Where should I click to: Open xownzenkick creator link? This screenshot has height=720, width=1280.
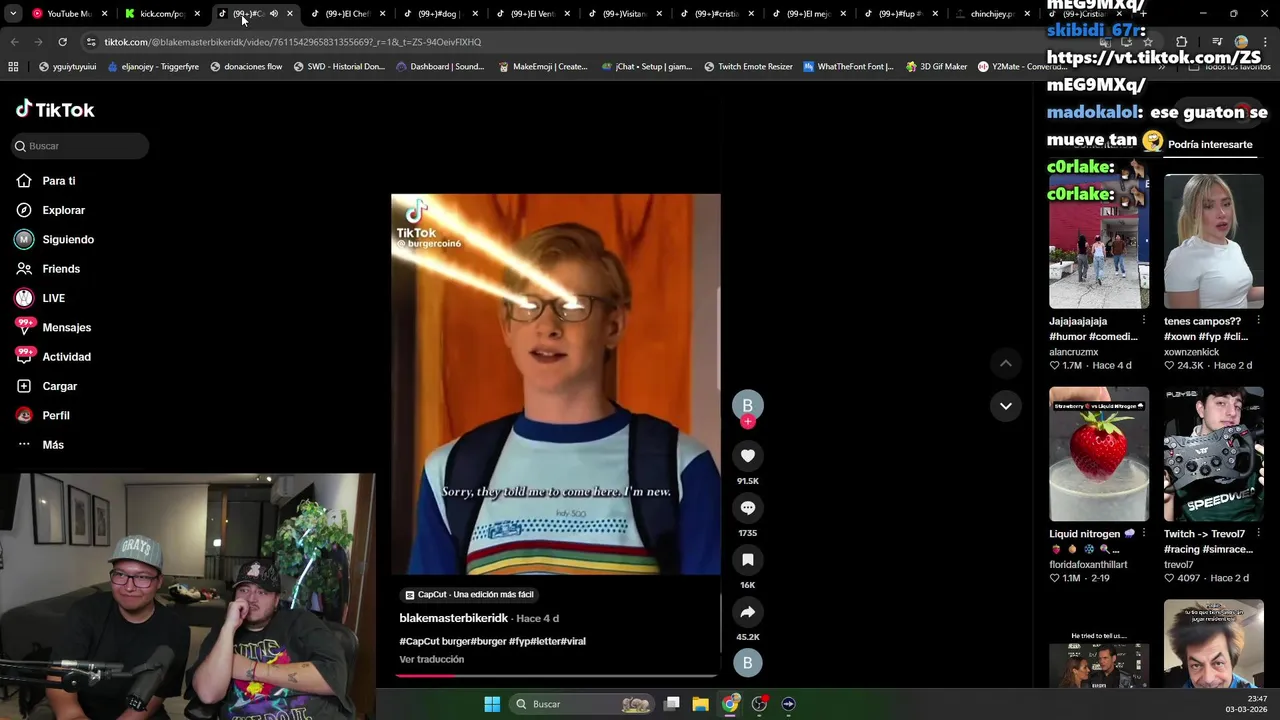pos(1191,352)
